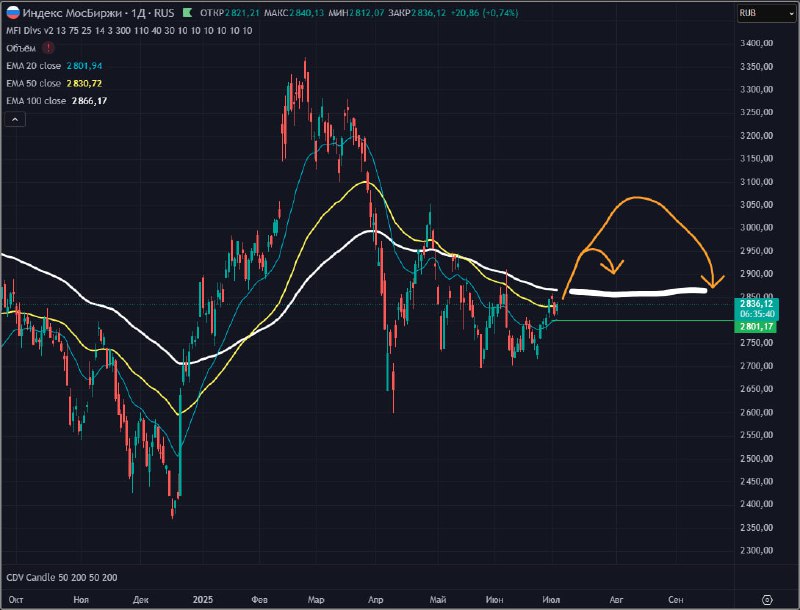Click the Объём indicator label
The width and height of the screenshot is (800, 610).
click(x=21, y=48)
